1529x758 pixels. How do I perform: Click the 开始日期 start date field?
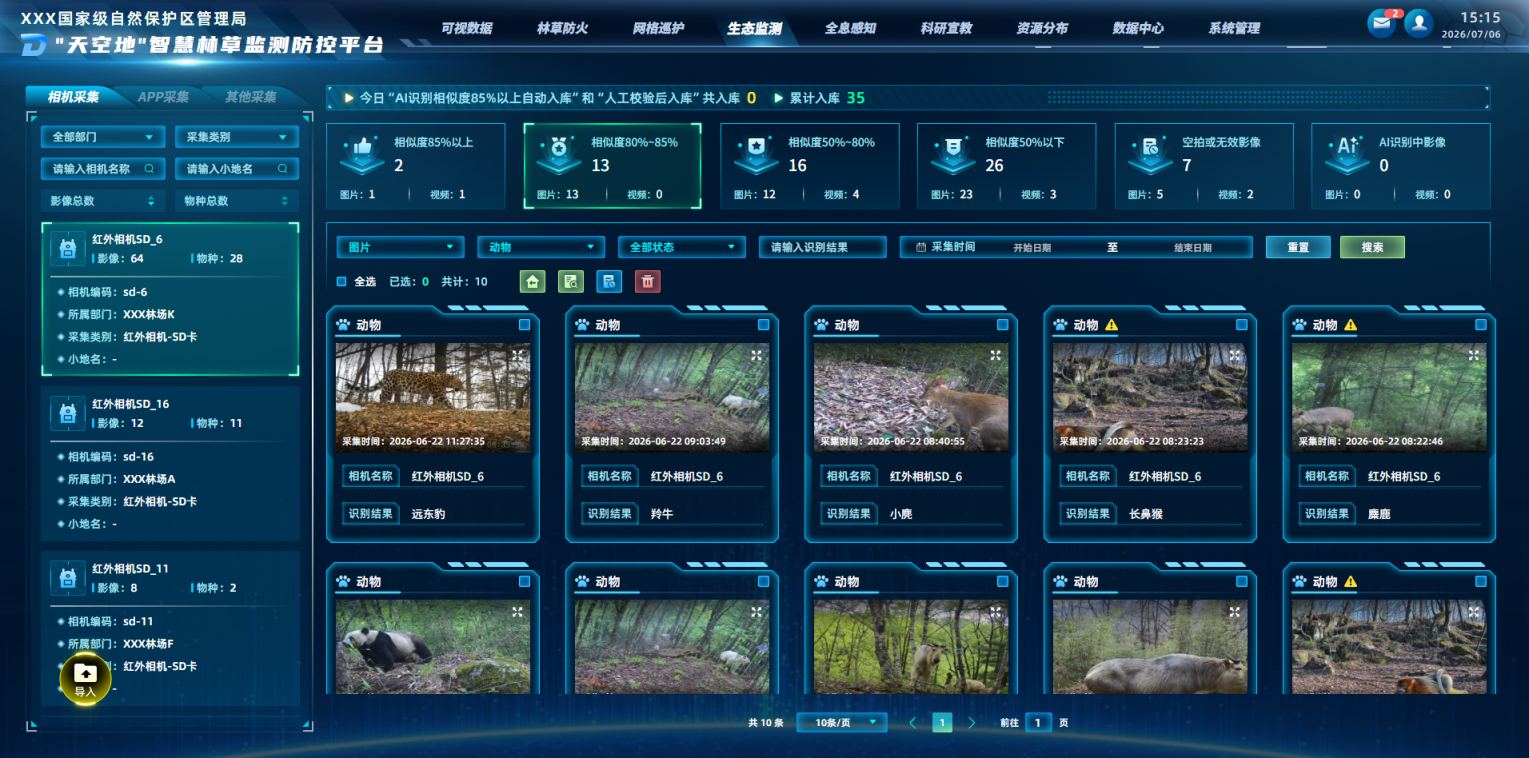coord(1032,247)
